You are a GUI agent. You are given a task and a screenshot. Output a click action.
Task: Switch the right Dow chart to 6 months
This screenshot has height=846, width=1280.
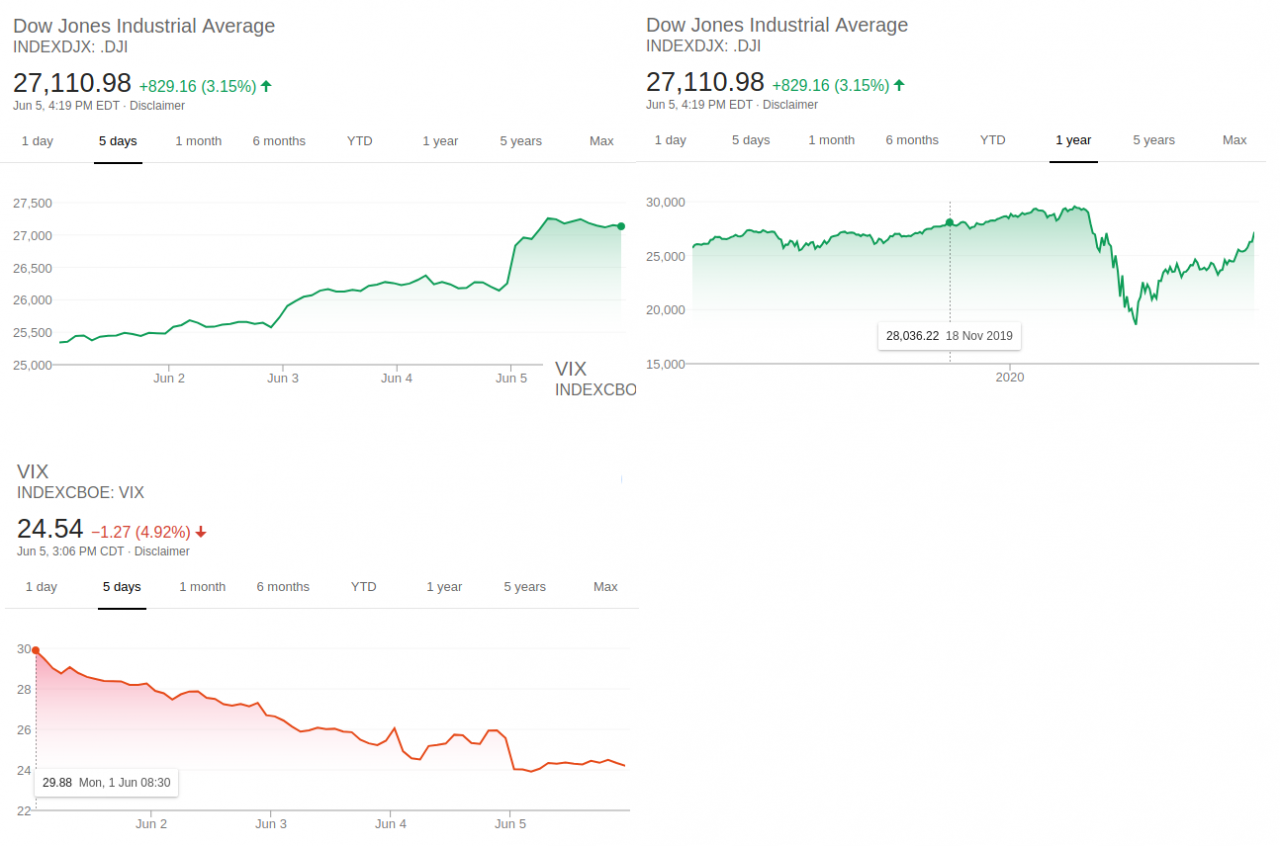(912, 140)
